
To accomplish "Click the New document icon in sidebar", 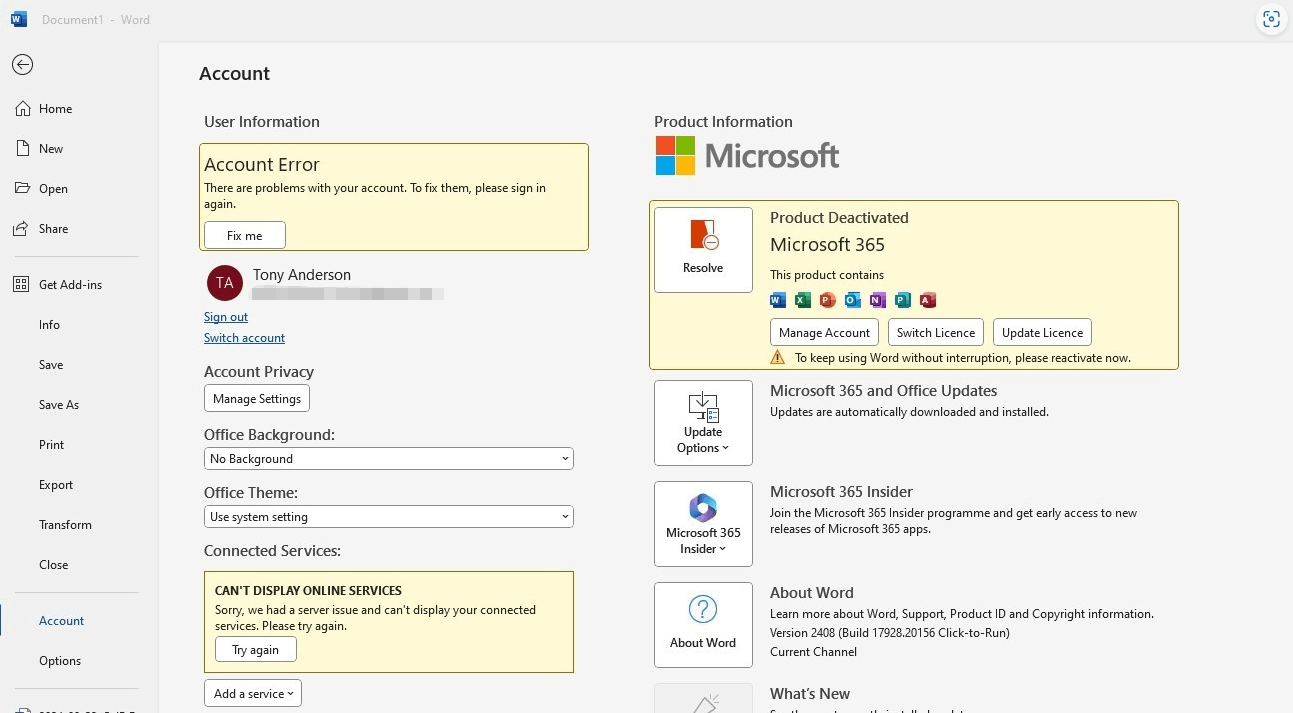I will pos(22,148).
